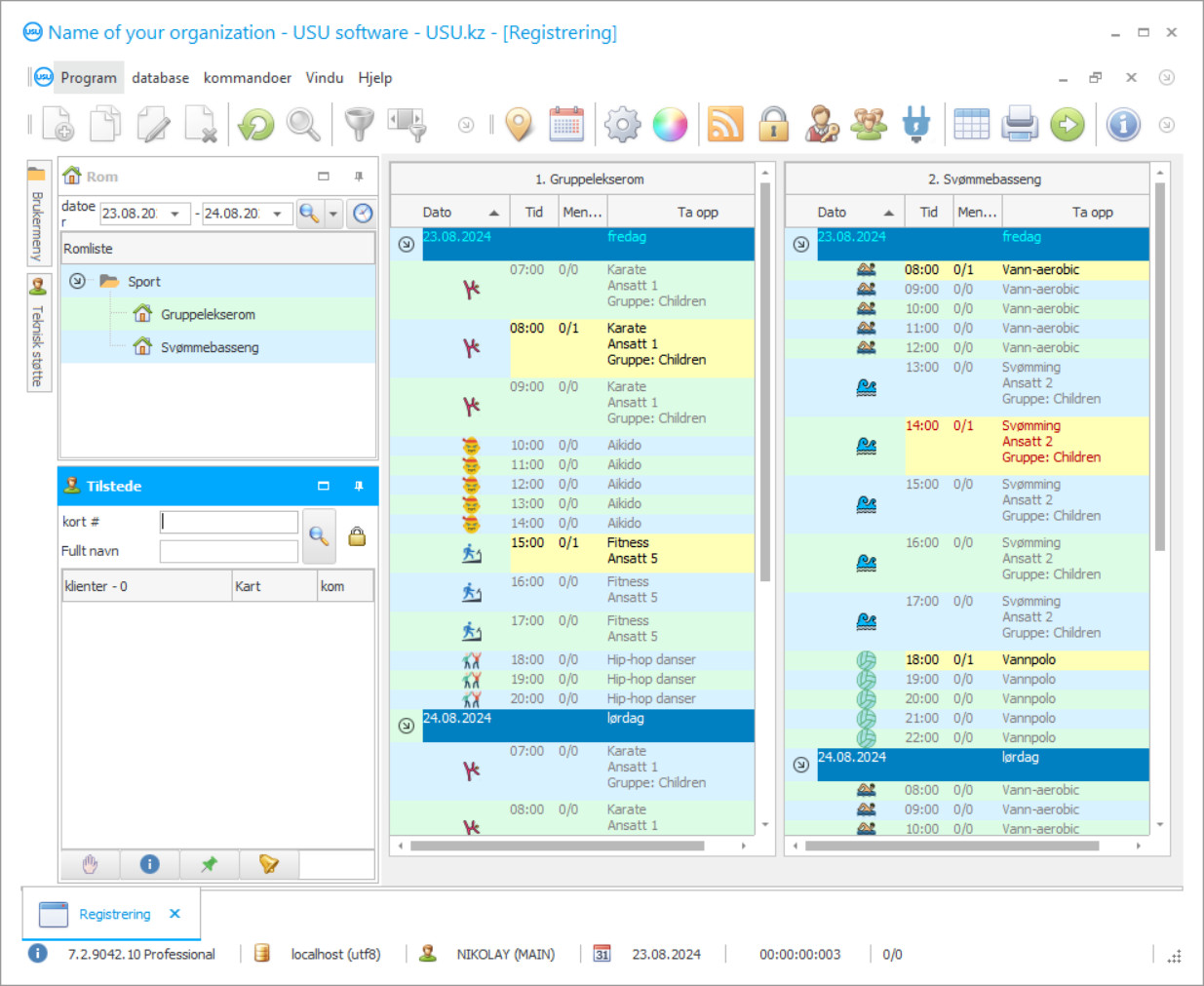Click the blue info icon in main toolbar
Viewport: 1204px width, 986px height.
pyautogui.click(x=1123, y=125)
